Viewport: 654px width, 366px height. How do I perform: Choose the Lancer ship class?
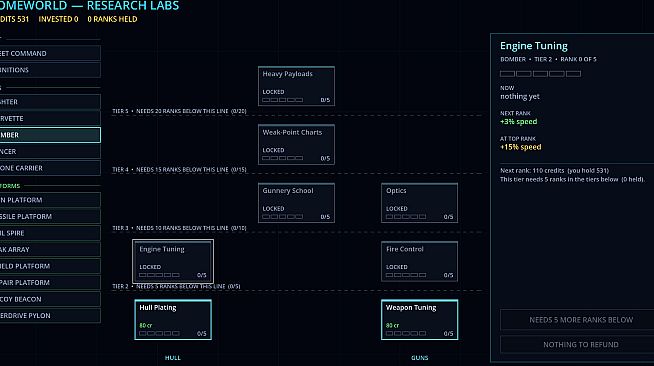click(50, 152)
